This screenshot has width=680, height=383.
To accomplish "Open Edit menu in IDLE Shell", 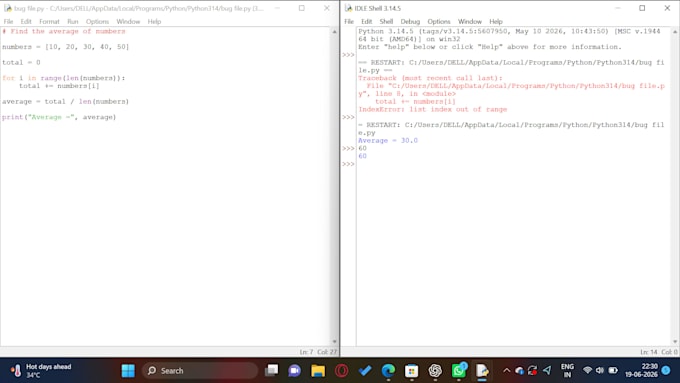I will 366,21.
